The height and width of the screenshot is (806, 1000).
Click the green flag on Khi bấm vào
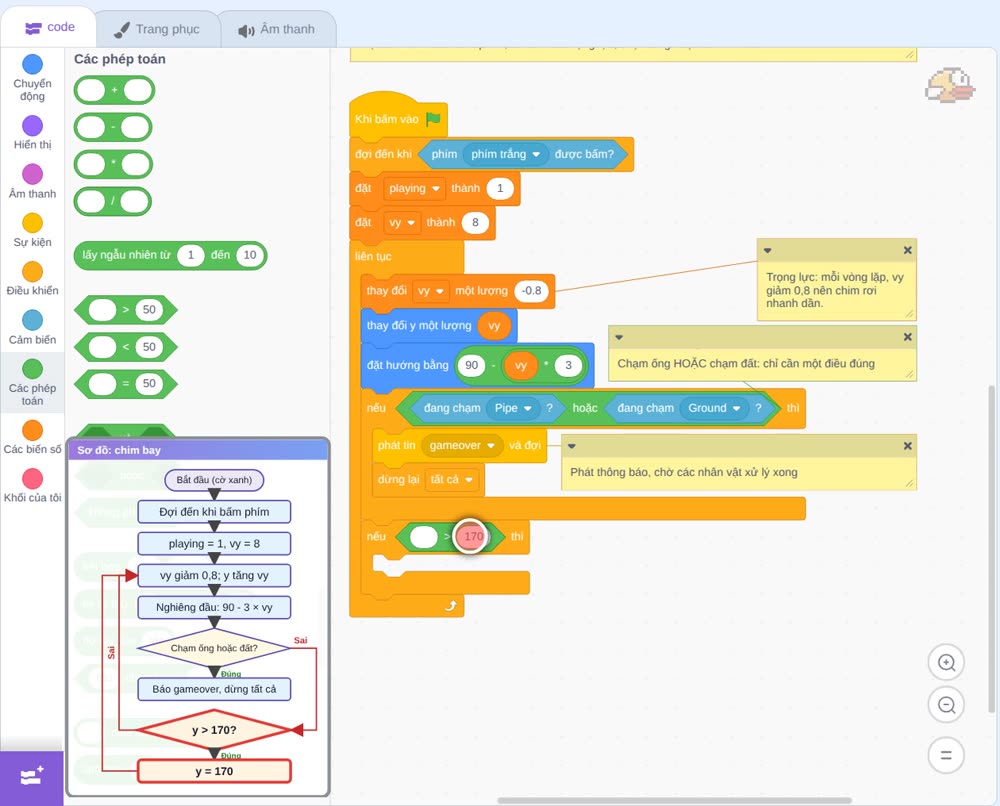point(434,119)
